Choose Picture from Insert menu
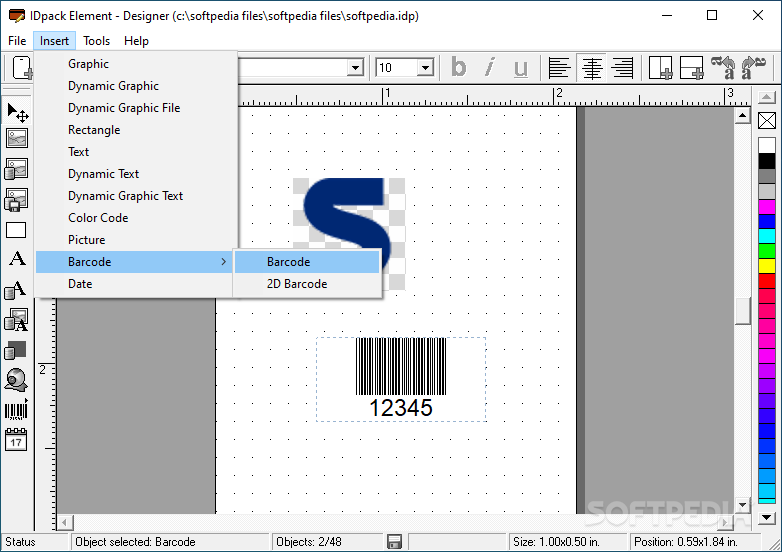 [134, 239]
